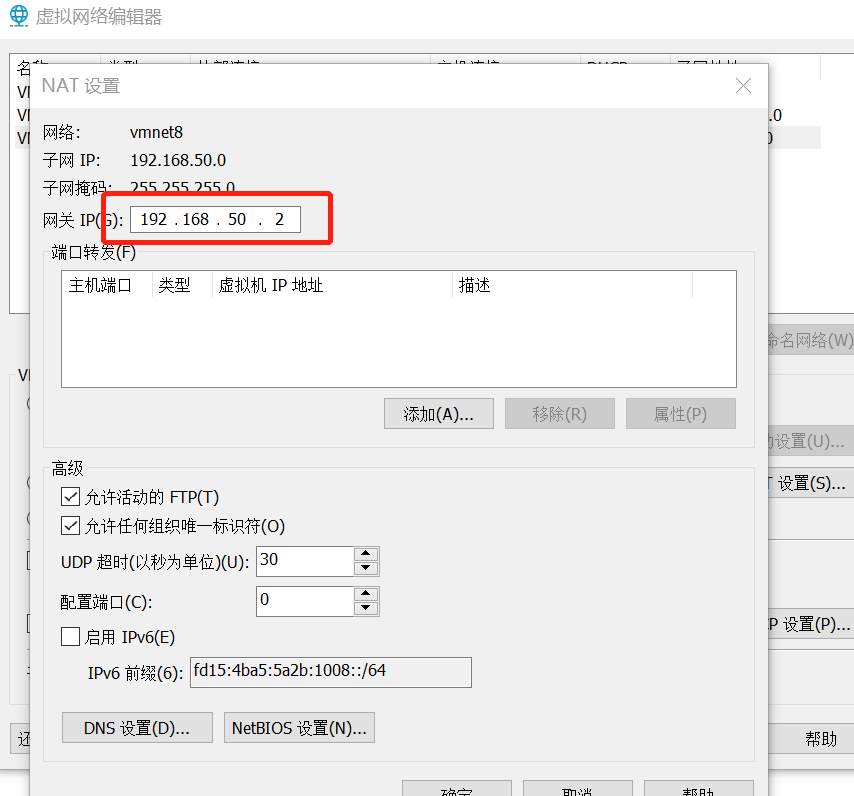Click the 添加(A)... button
The height and width of the screenshot is (796, 854).
(438, 414)
